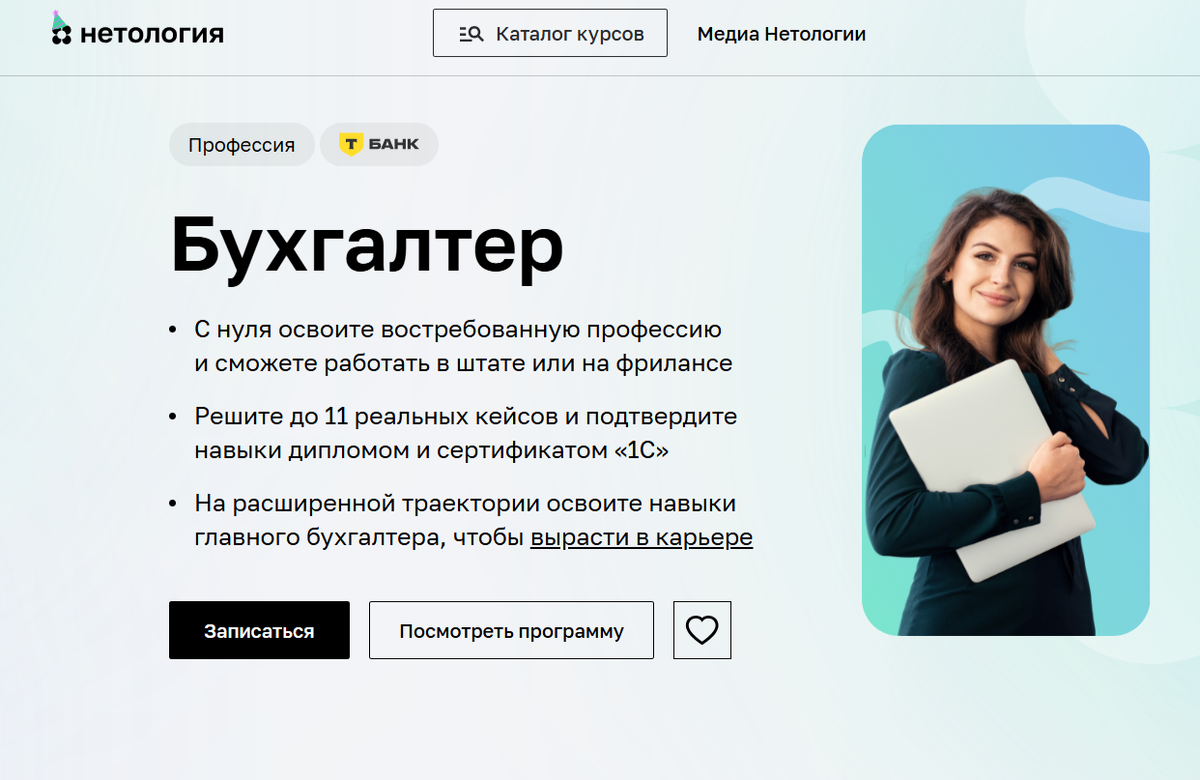Open Посмотреть программу

[511, 630]
